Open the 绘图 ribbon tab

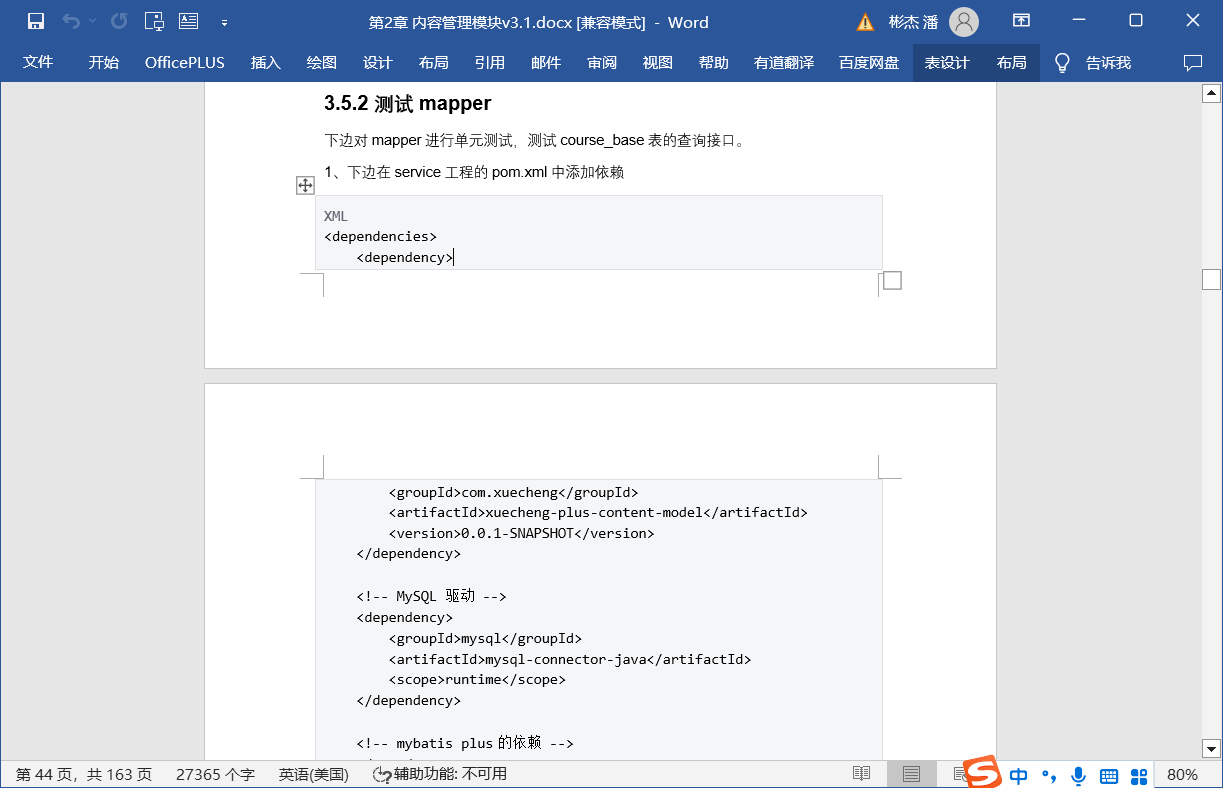tap(322, 62)
